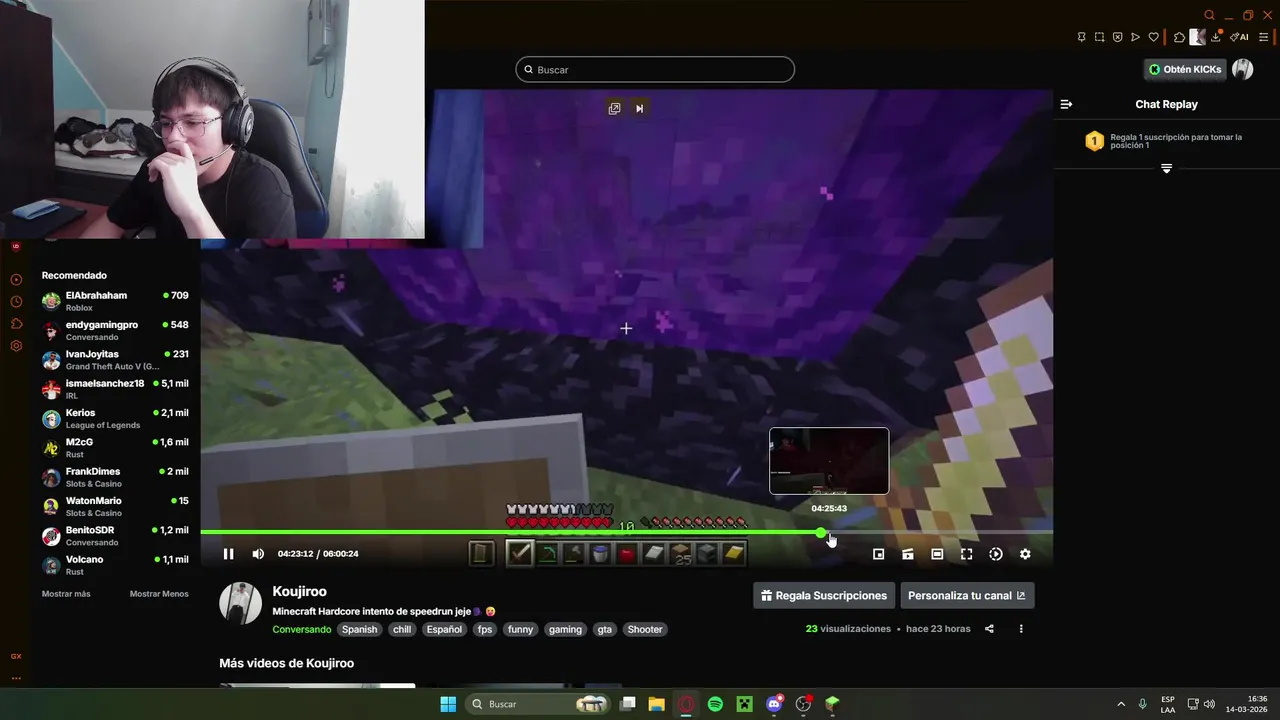Open ElAbrahaham recommended channel
Viewport: 1280px width, 720px height.
(x=115, y=301)
